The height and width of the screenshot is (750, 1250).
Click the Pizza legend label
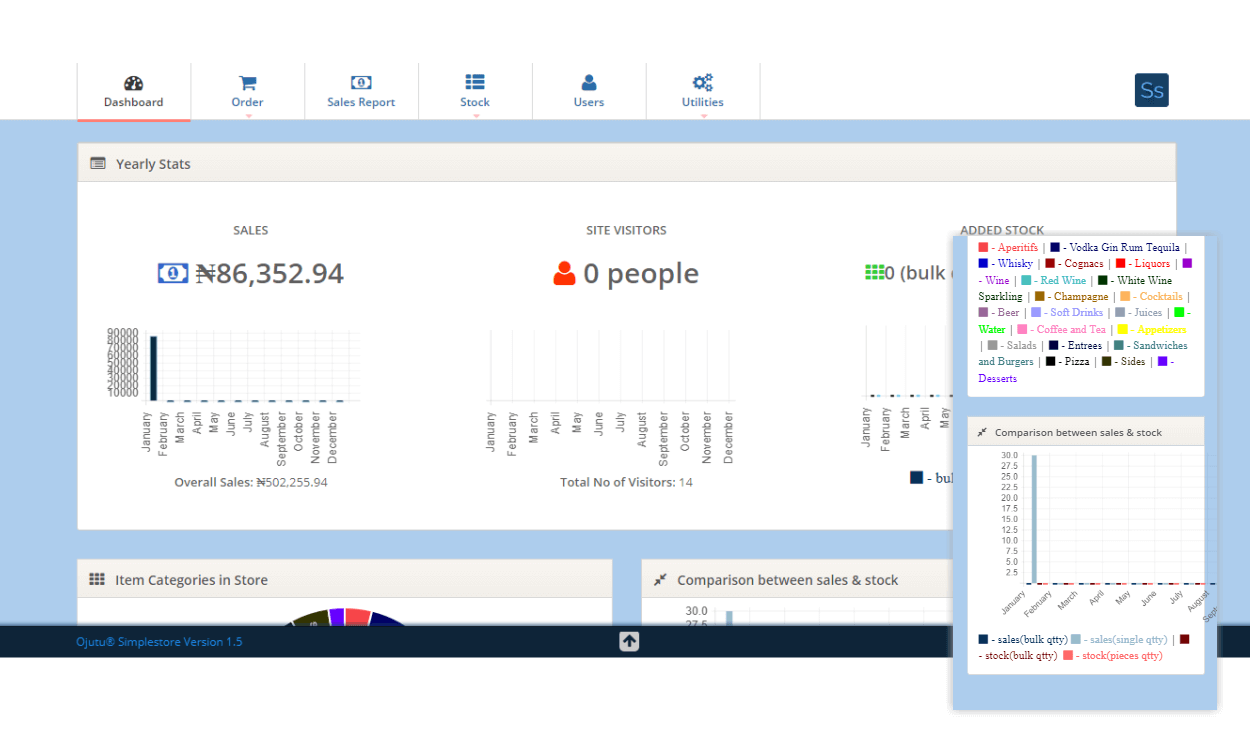pos(1077,361)
